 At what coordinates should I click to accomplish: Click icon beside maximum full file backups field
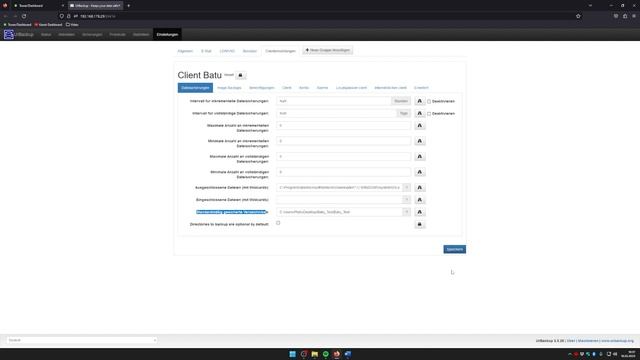[419, 157]
